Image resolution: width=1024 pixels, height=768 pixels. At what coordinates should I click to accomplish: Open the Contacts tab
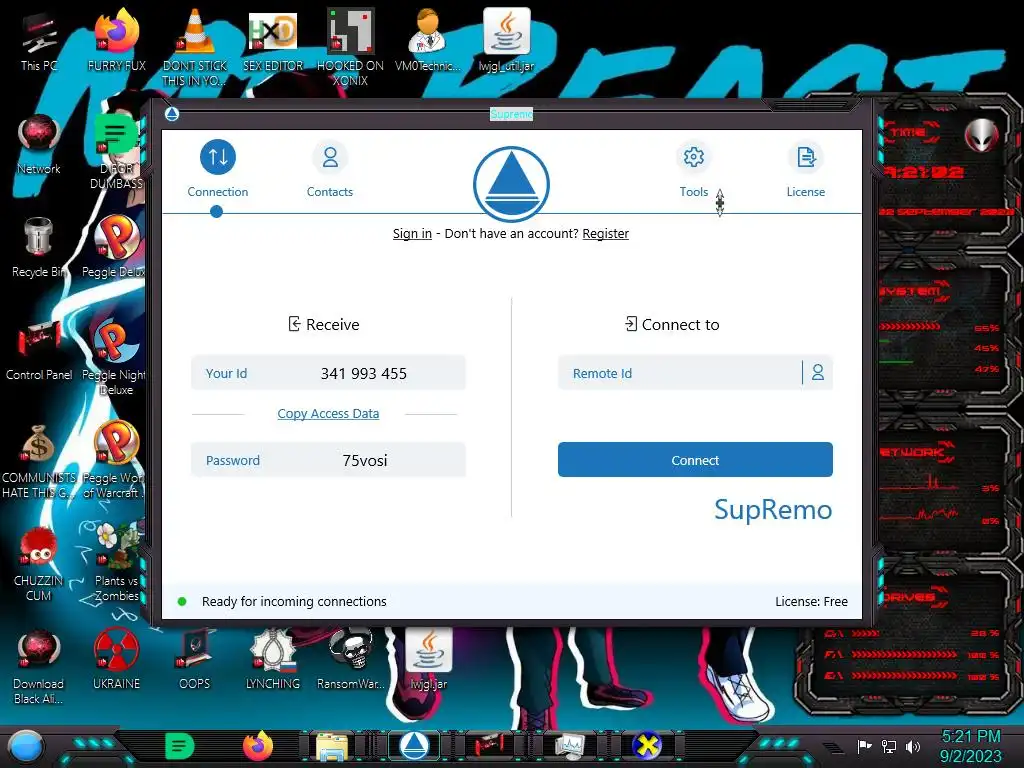330,168
